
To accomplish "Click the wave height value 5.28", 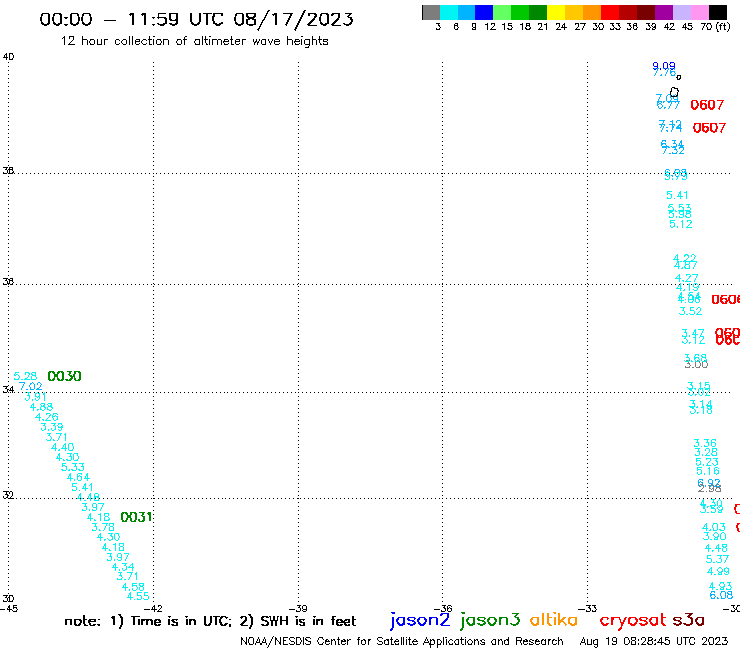I will pyautogui.click(x=25, y=376).
